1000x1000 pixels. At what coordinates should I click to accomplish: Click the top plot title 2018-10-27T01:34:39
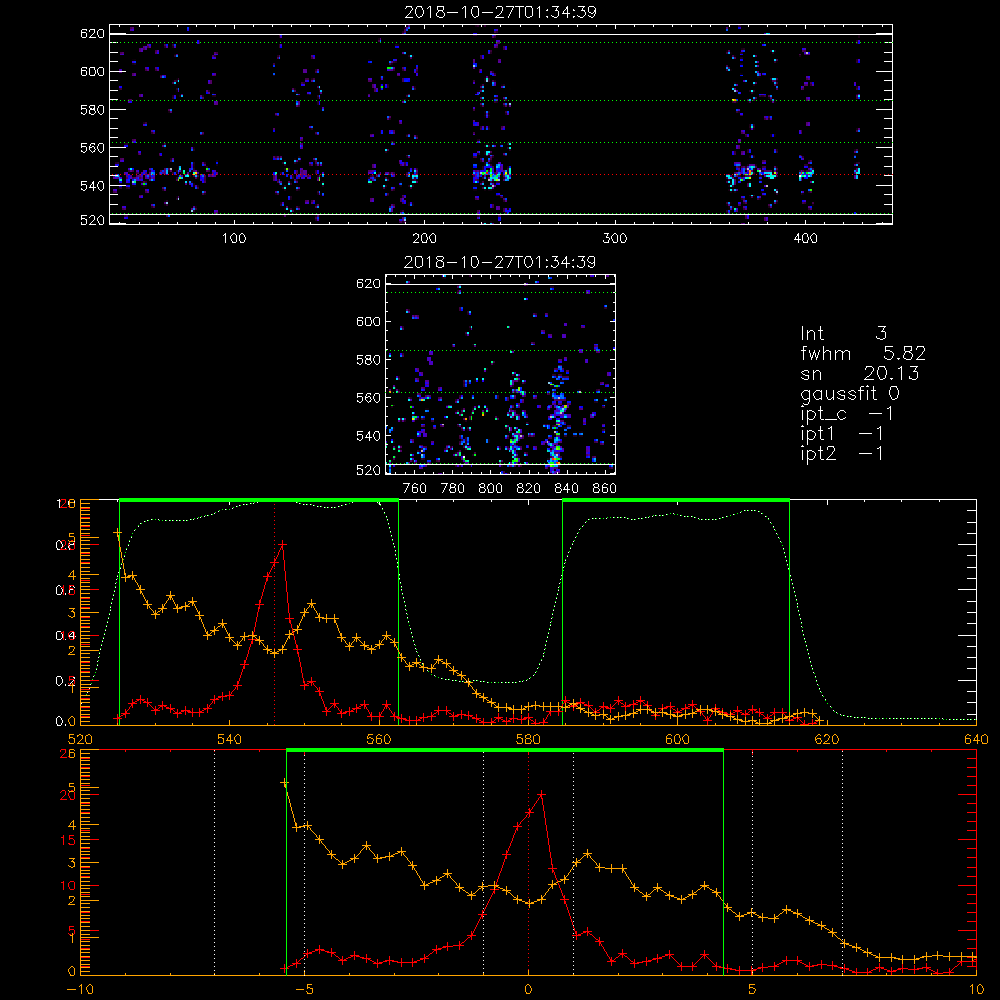click(x=500, y=12)
